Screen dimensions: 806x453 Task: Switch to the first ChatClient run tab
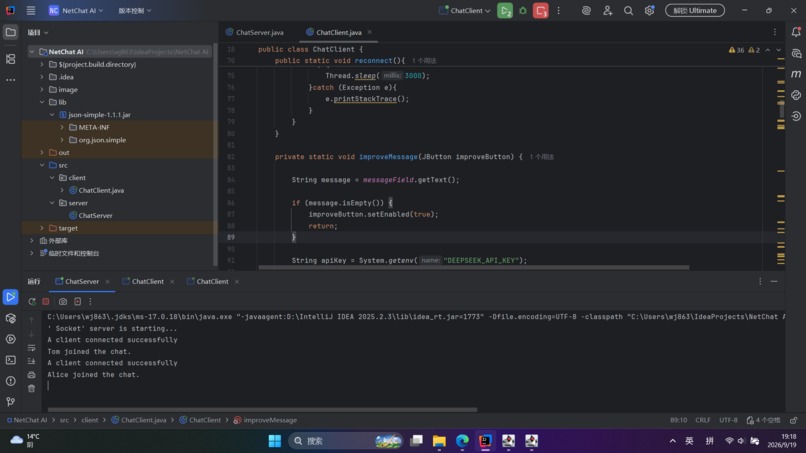143,281
